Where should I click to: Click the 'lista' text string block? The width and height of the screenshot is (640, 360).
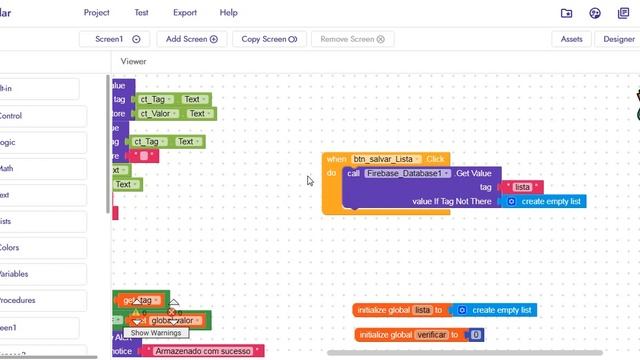click(x=522, y=187)
